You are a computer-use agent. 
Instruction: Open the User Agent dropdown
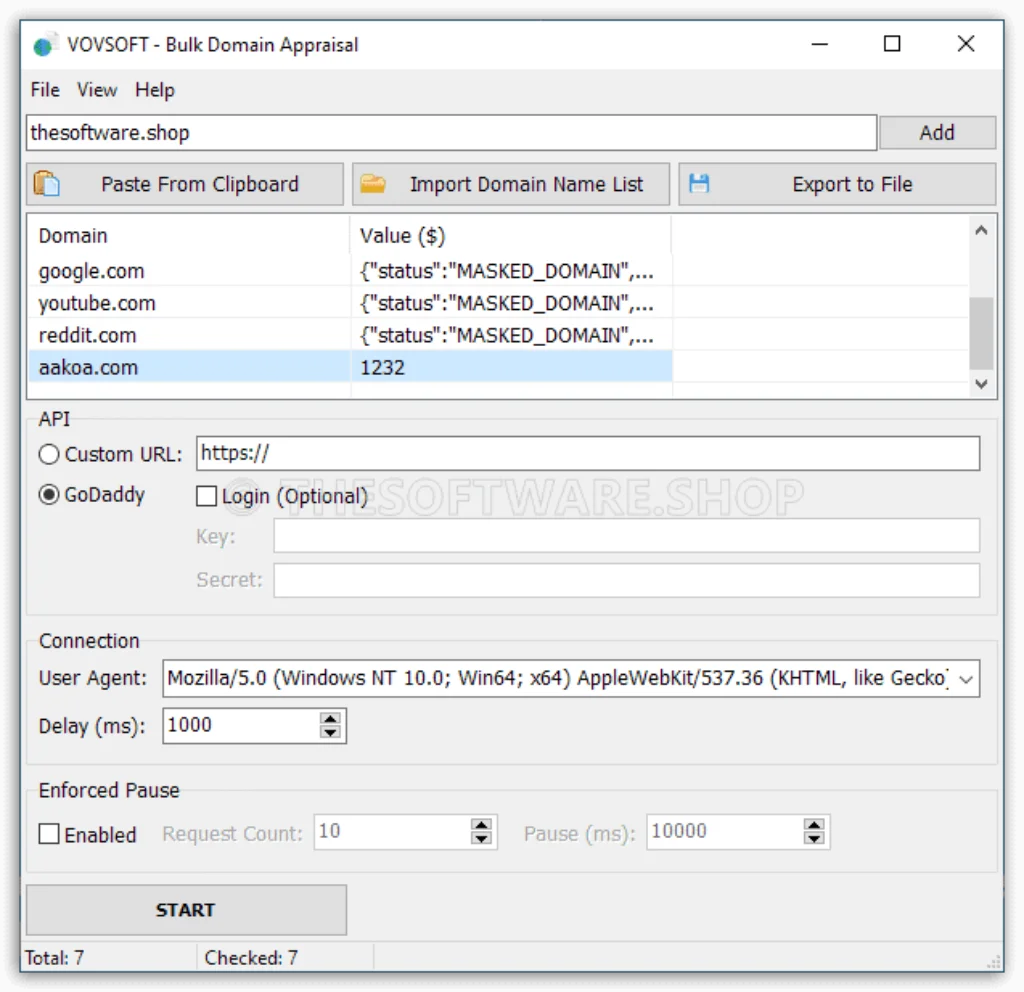[966, 679]
